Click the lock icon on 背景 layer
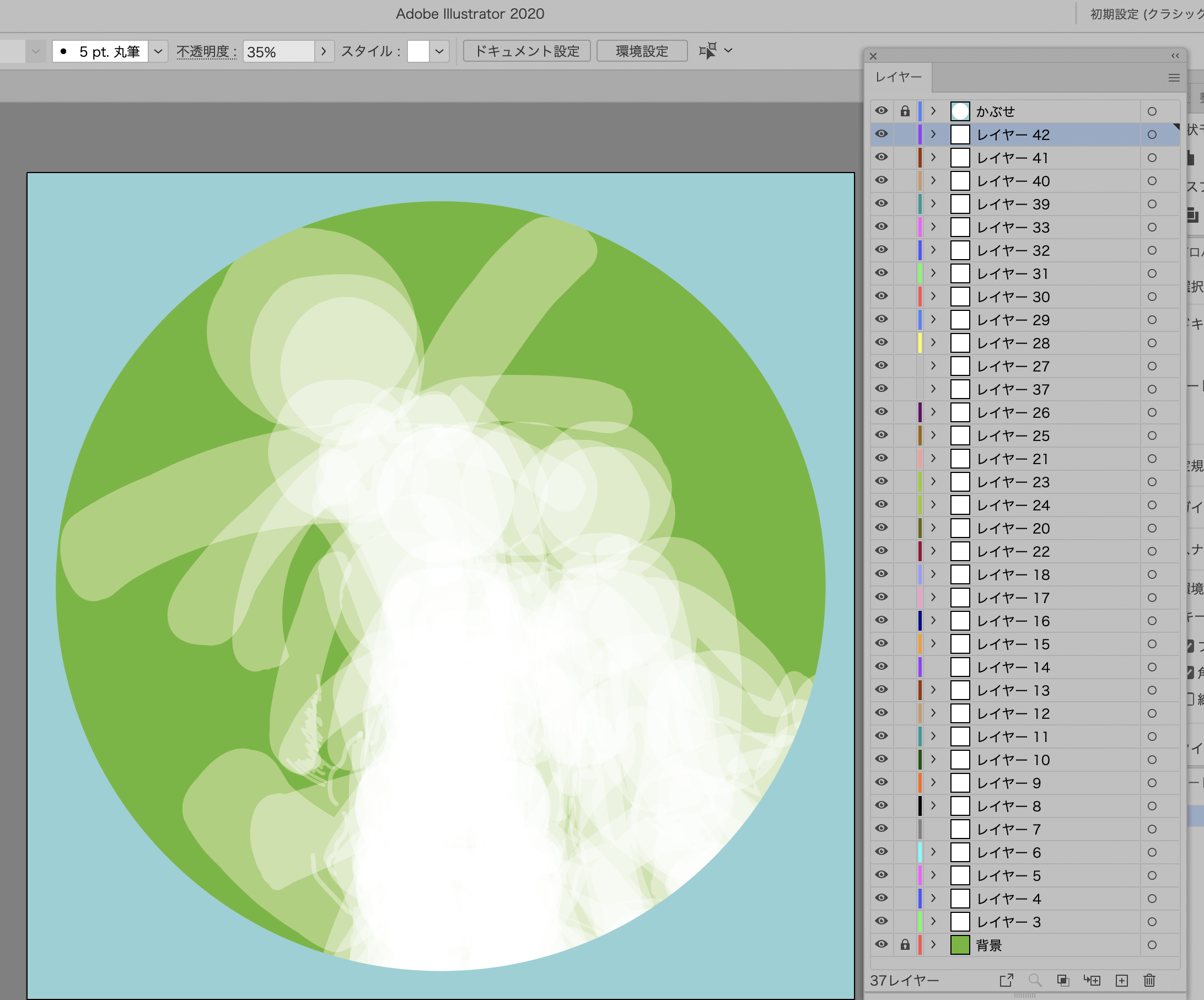Screen dimensions: 1204x1000 [905, 944]
